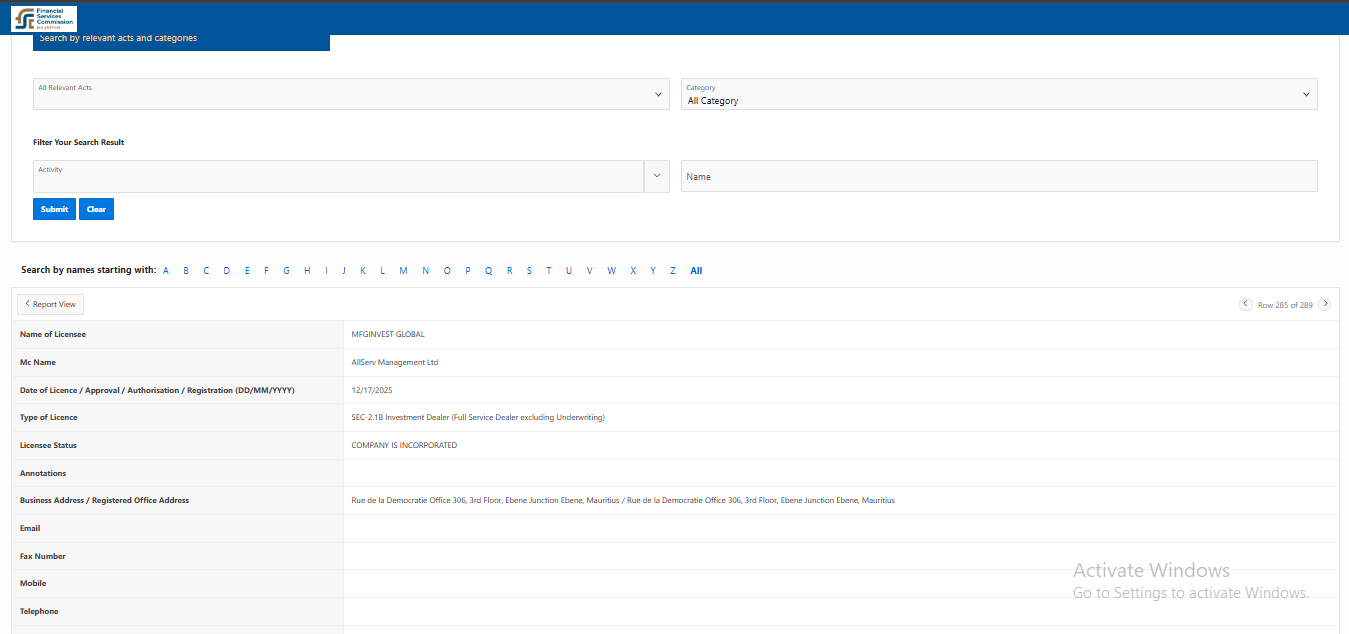This screenshot has width=1349, height=634.
Task: Filter names starting with F
Action: [x=266, y=271]
